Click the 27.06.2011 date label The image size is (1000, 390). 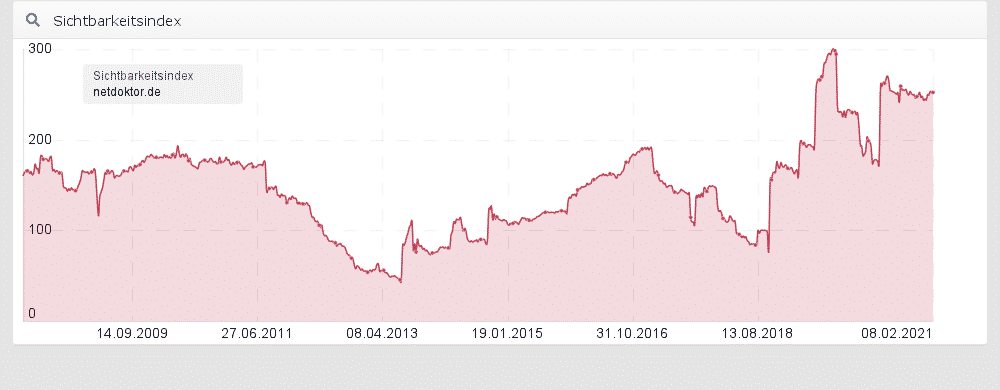(x=257, y=333)
